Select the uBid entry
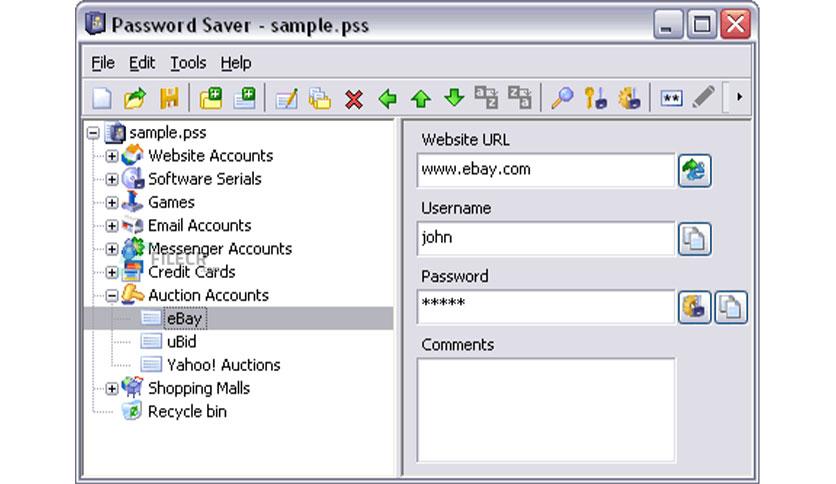This screenshot has width=836, height=484. click(x=181, y=342)
